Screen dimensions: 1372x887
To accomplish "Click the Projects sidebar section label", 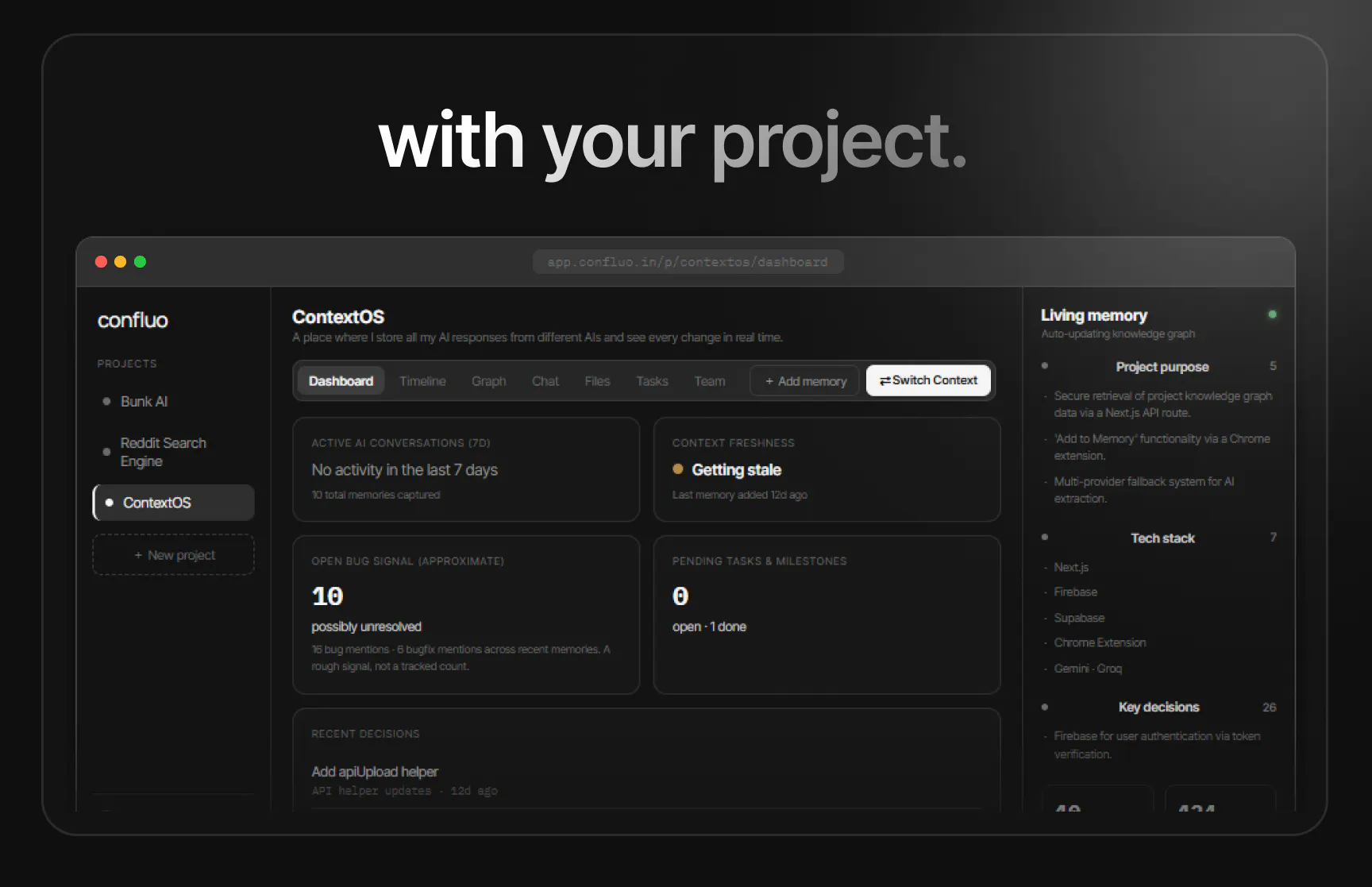I will click(x=127, y=364).
